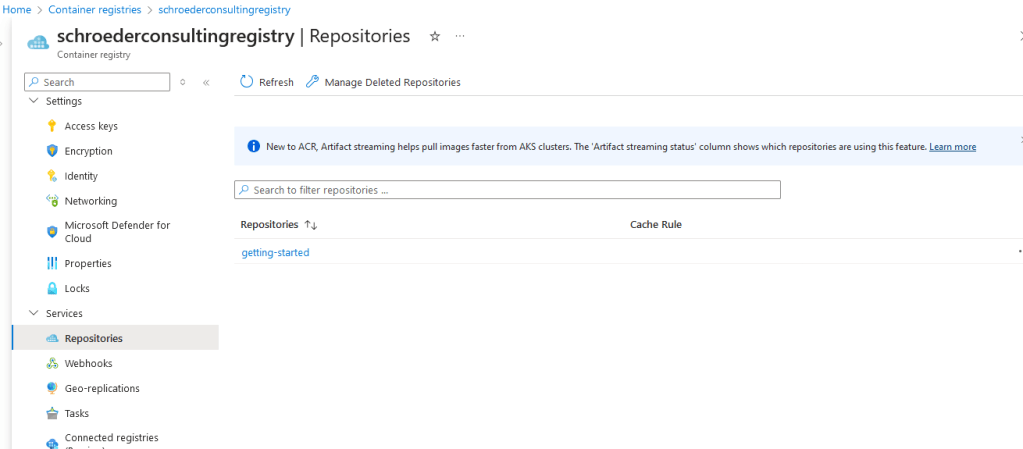Favorite the registry with the star icon
Screen dimensions: 1023x449
click(434, 36)
